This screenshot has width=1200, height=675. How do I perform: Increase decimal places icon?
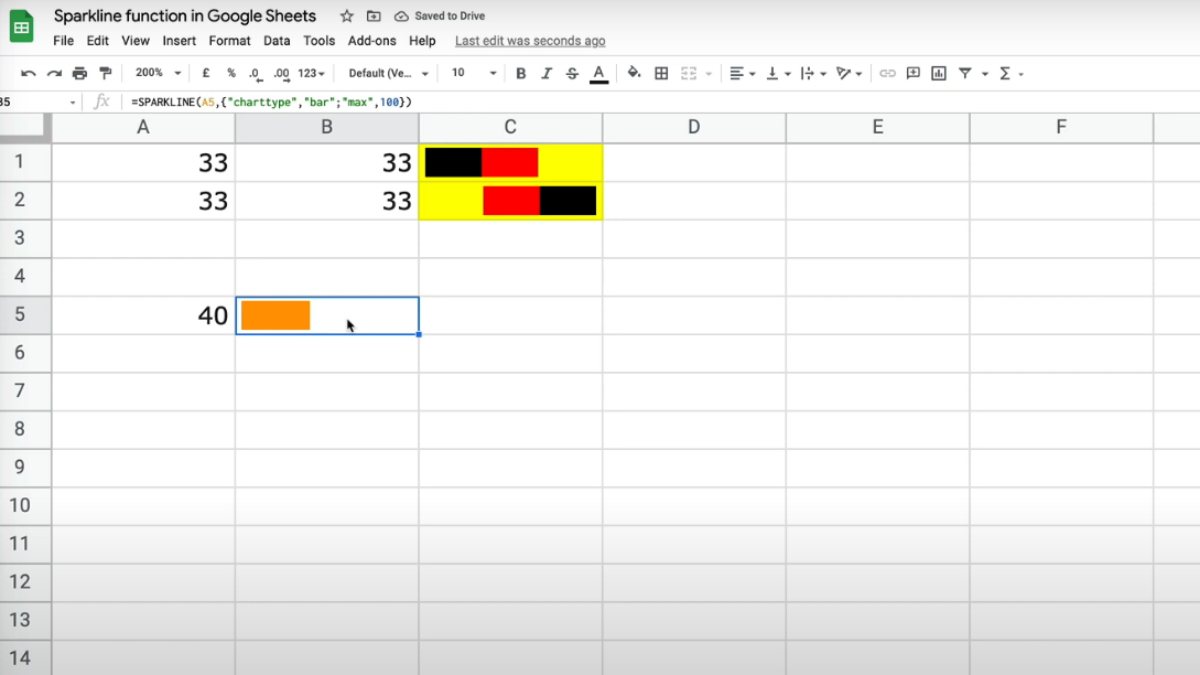[282, 73]
